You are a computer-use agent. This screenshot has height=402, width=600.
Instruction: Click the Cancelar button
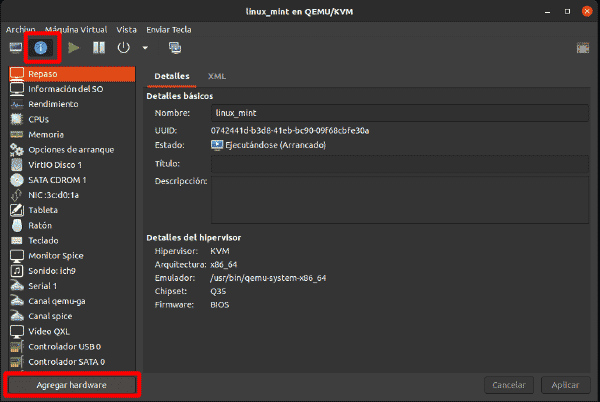[x=509, y=385]
